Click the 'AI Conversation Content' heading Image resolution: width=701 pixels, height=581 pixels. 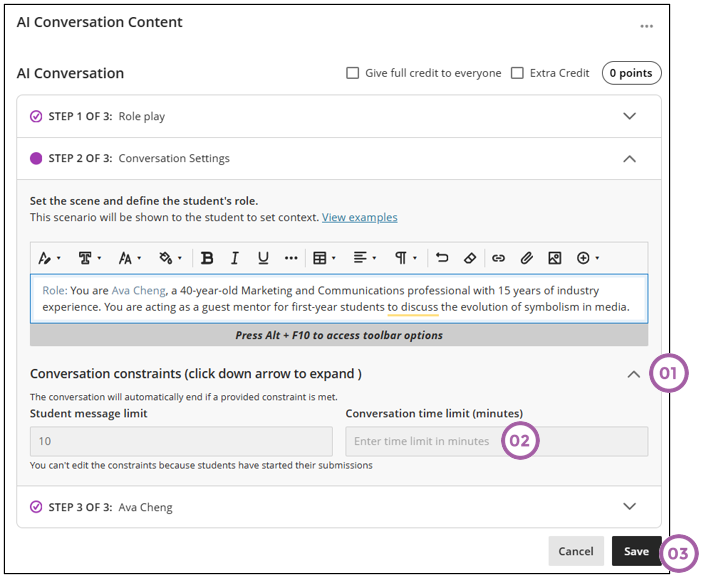100,22
